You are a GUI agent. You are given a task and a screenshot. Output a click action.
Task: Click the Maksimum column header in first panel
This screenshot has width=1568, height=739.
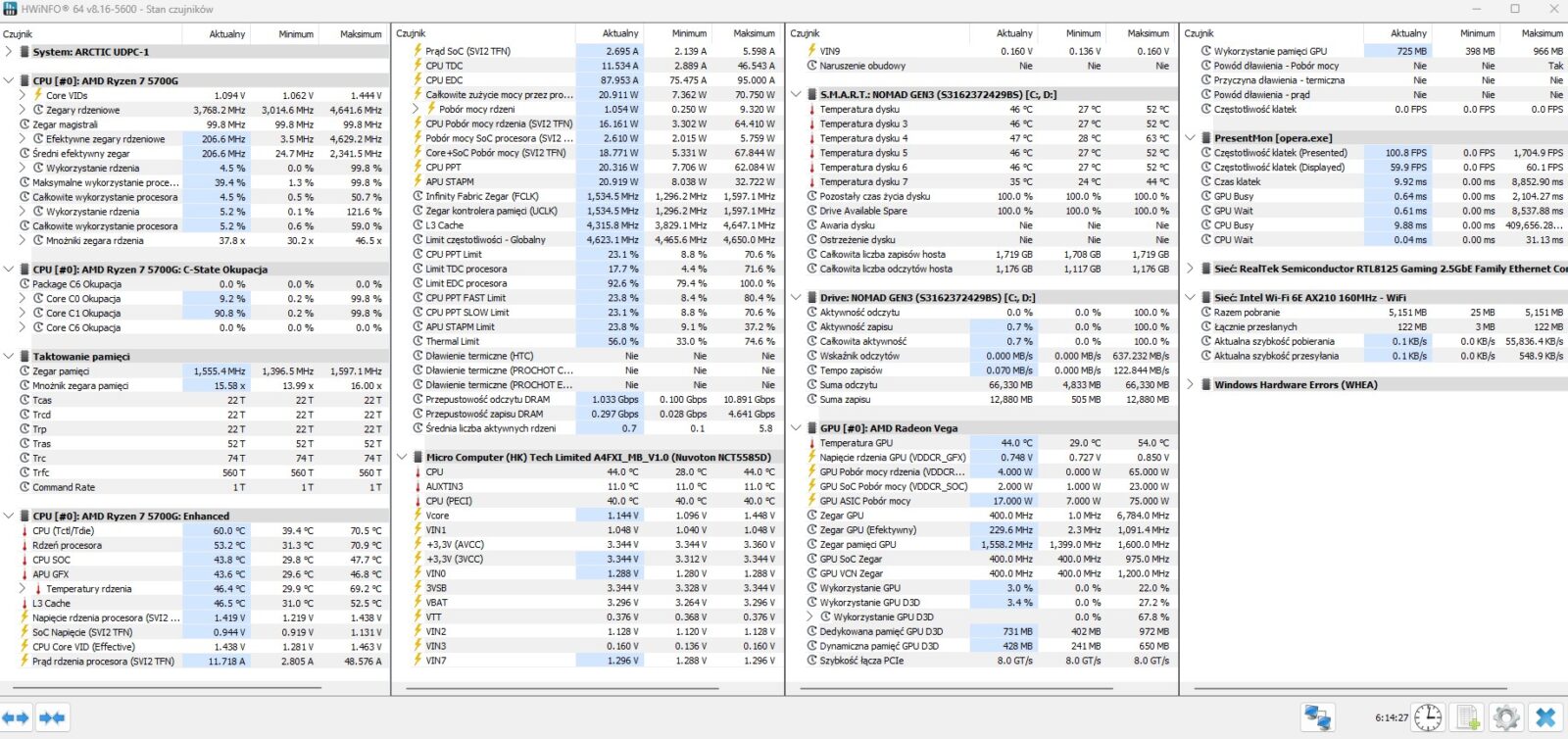coord(360,34)
